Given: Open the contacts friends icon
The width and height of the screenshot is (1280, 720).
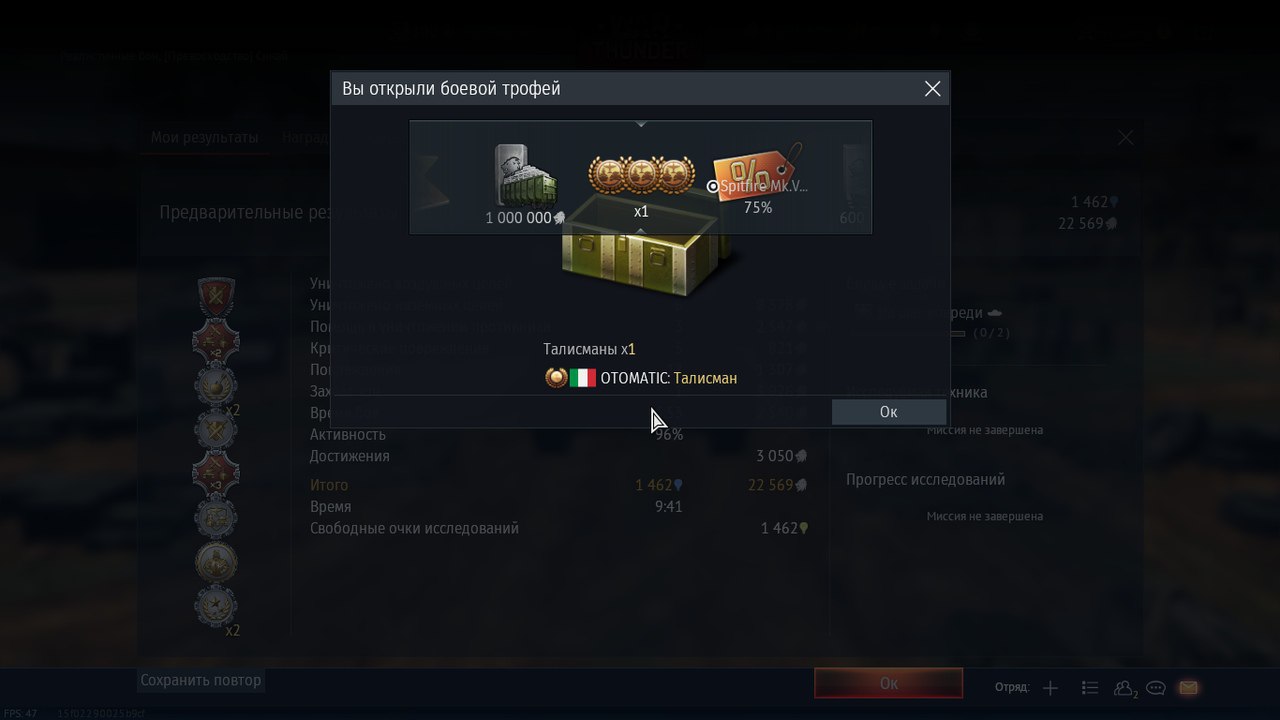Looking at the screenshot, I should pyautogui.click(x=1125, y=688).
